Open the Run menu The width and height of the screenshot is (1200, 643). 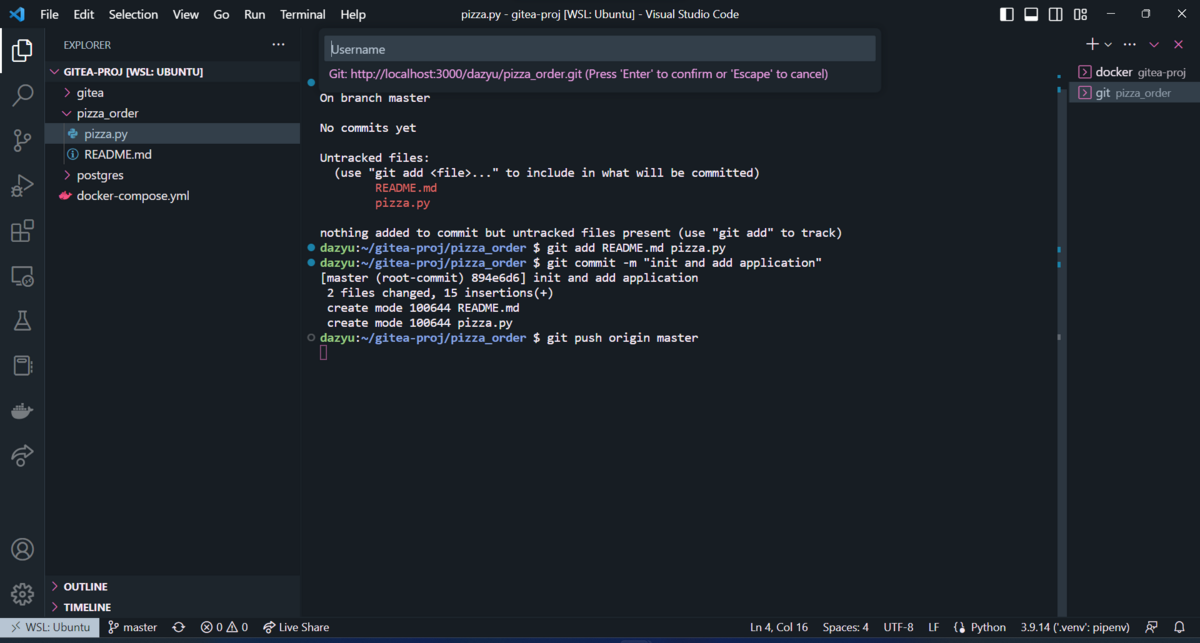point(255,14)
